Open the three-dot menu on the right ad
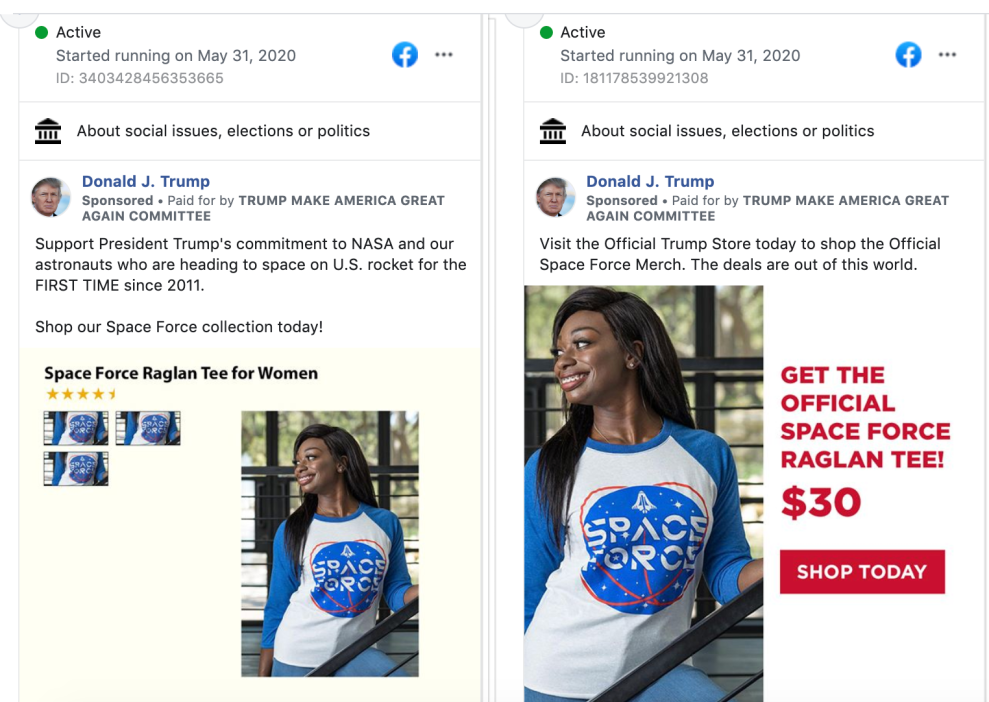The width and height of the screenshot is (989, 702). click(x=947, y=55)
